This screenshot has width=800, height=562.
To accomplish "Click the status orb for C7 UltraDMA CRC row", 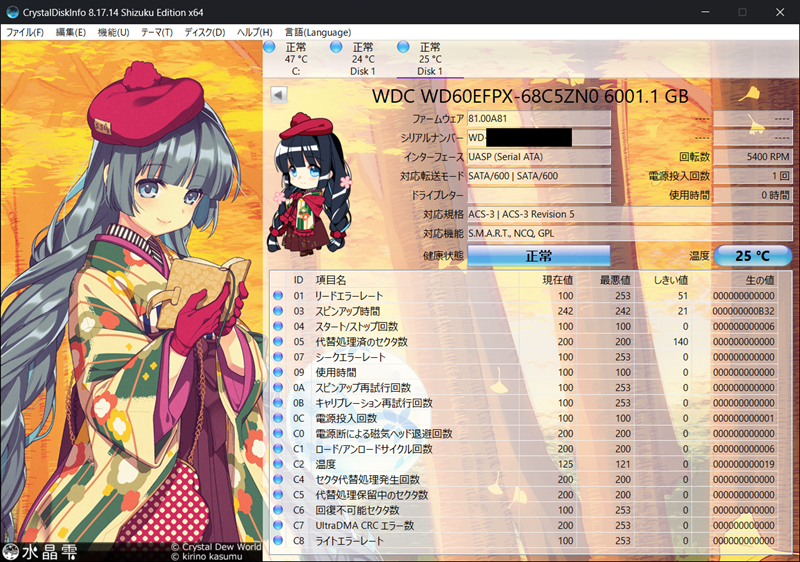I will pyautogui.click(x=278, y=525).
